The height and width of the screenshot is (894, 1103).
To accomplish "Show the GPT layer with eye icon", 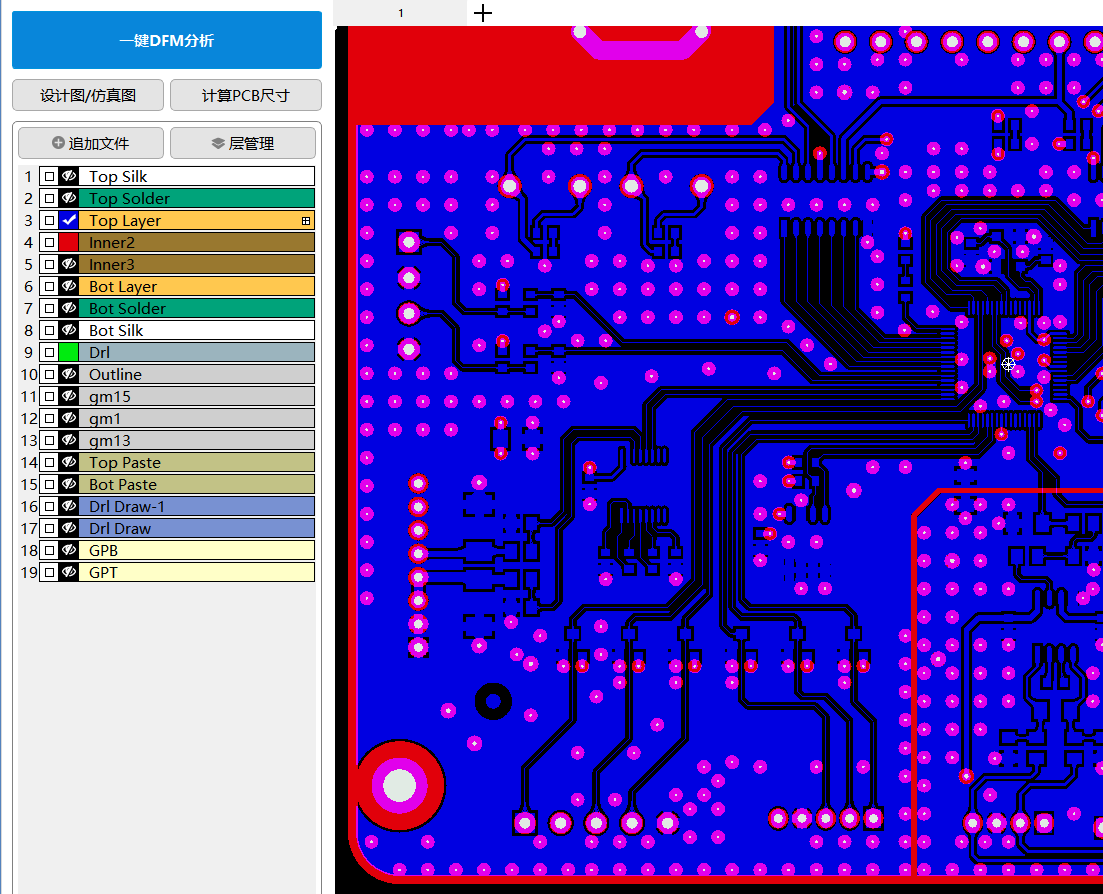I will click(x=69, y=572).
